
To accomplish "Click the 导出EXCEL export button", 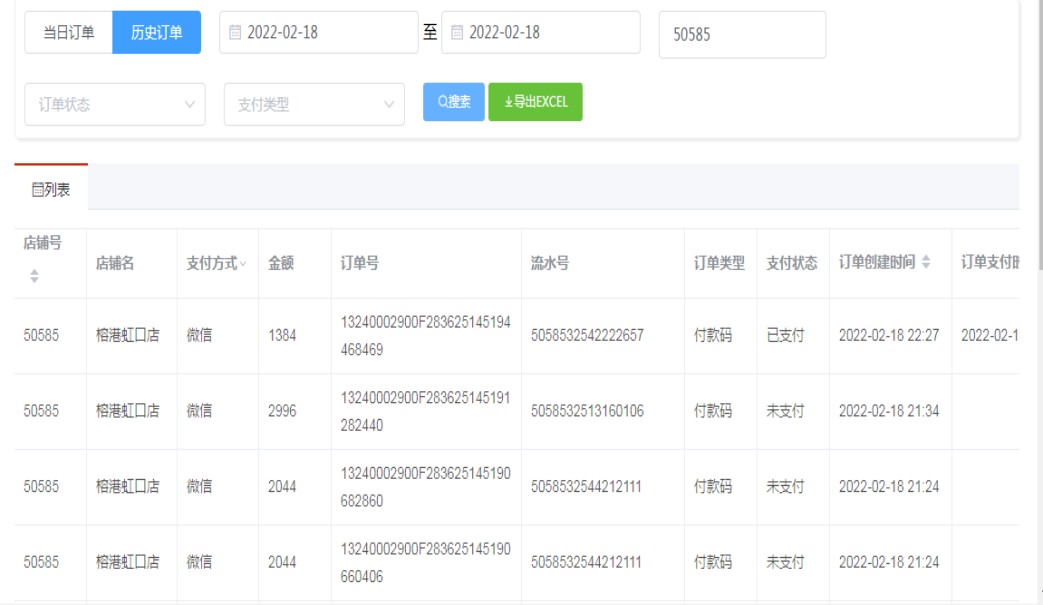I will 535,102.
